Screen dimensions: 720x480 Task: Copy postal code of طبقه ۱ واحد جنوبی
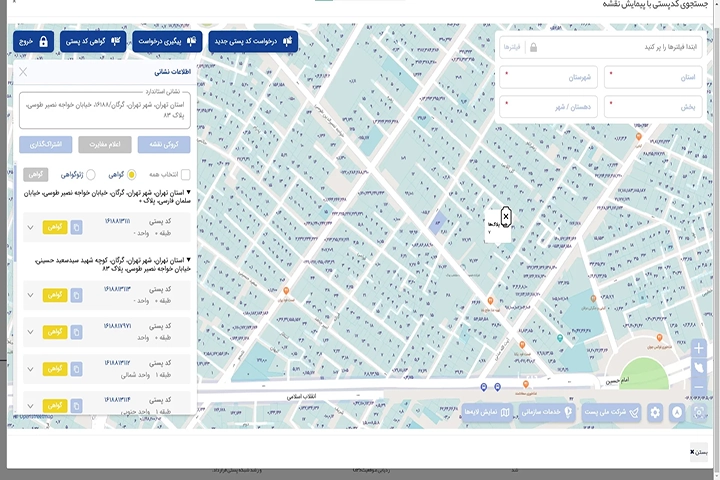(x=77, y=406)
